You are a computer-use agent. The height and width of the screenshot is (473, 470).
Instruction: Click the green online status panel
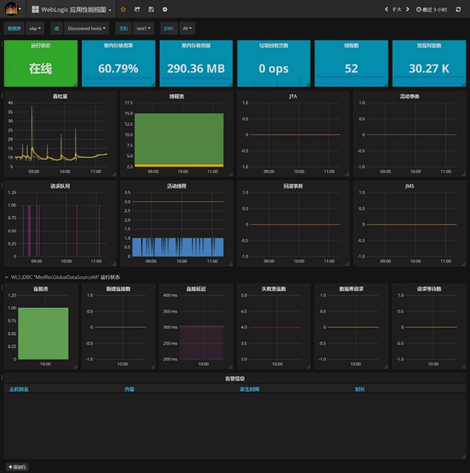(41, 63)
